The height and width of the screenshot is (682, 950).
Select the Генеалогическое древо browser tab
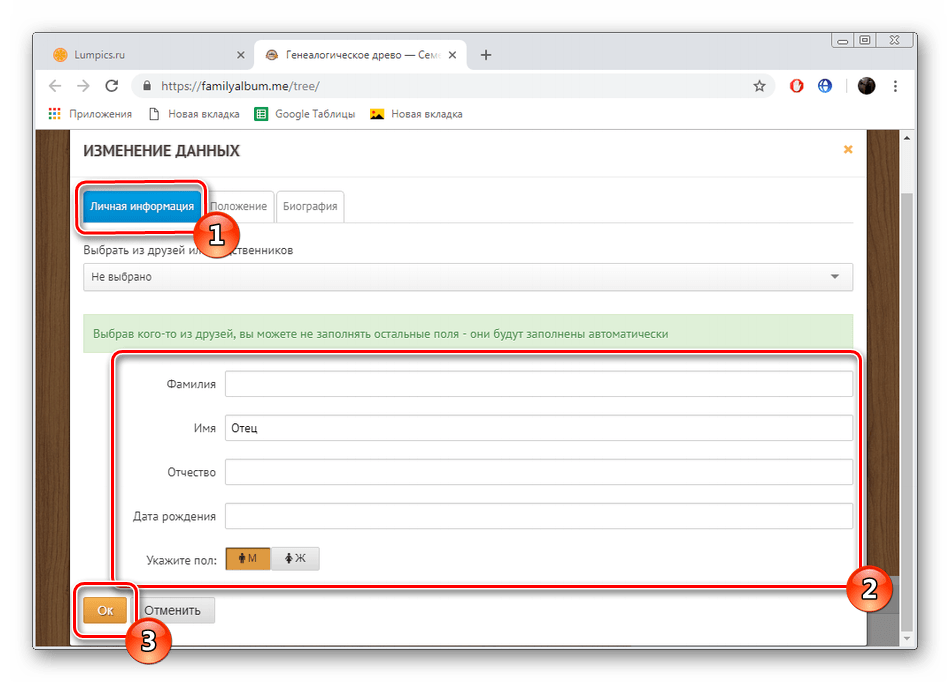(x=360, y=55)
